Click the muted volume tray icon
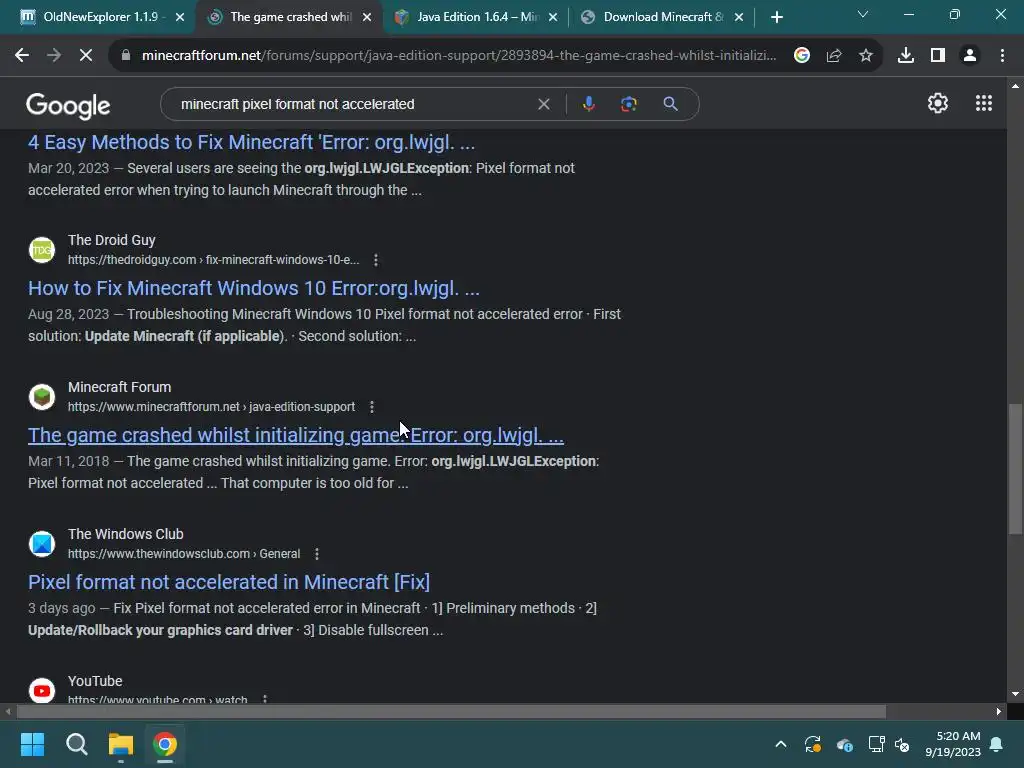 coord(903,744)
